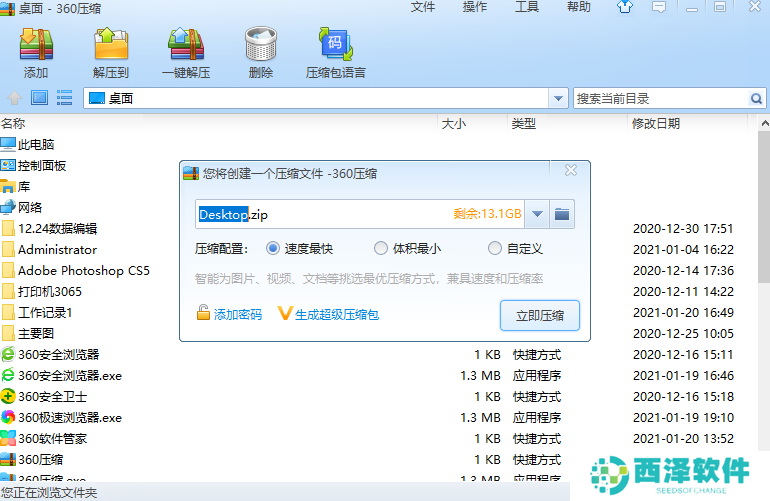Open the 文件 menu

(x=423, y=7)
